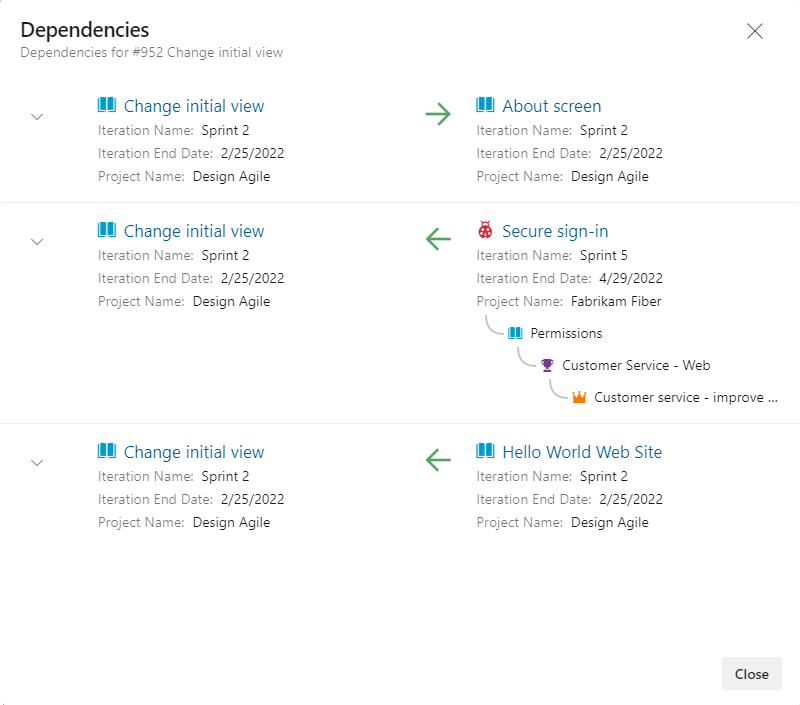Click the user story icon beside Hello World Web Site

click(x=484, y=451)
